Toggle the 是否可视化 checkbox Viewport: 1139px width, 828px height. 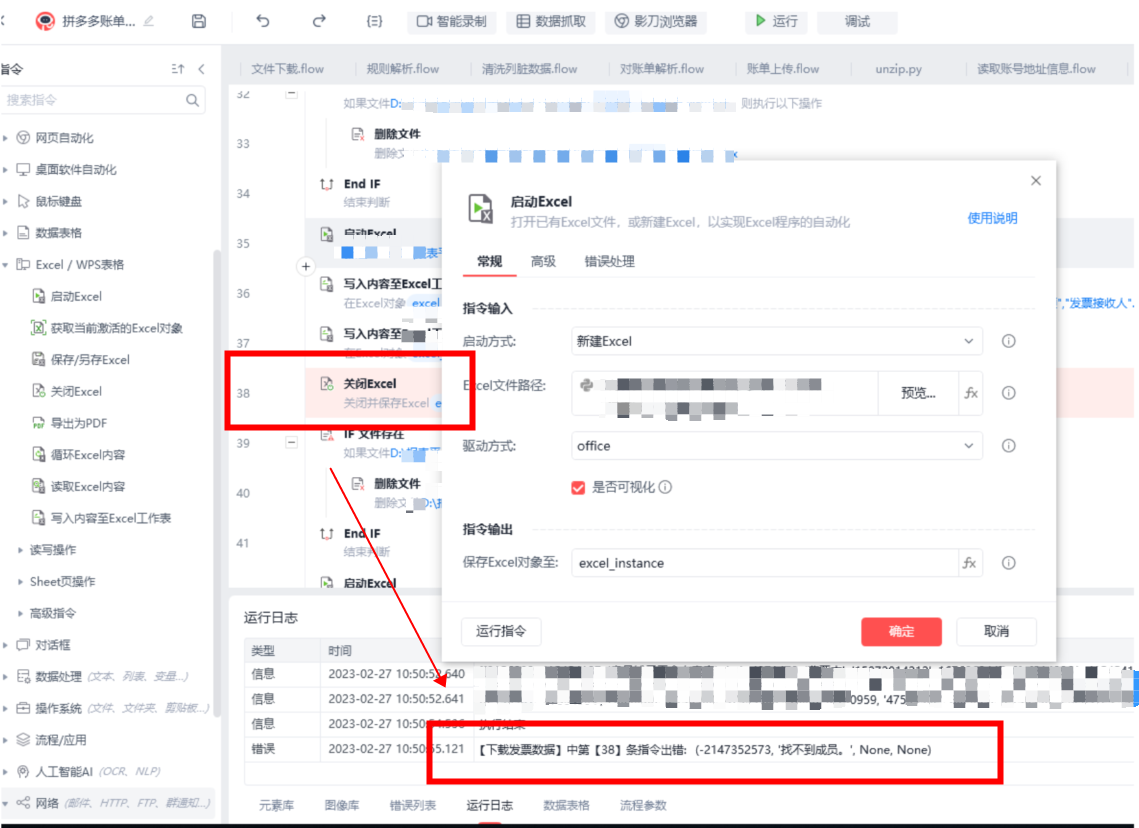578,487
